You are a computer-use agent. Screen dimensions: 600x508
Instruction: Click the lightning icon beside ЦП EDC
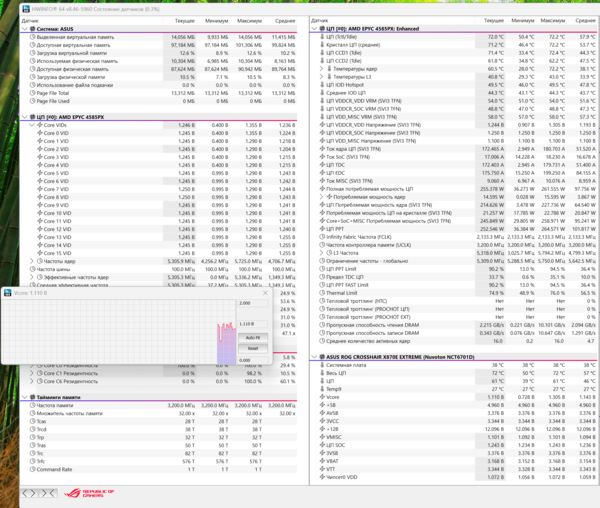click(x=322, y=173)
